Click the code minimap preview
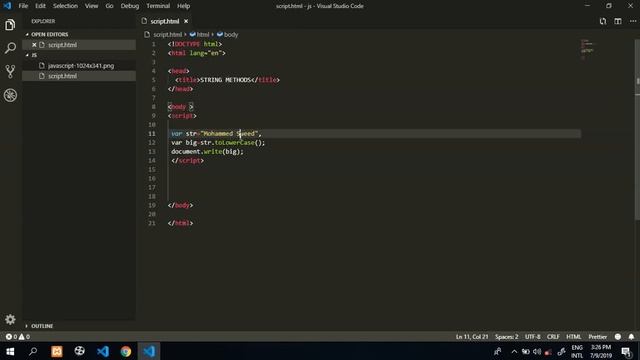 click(588, 49)
